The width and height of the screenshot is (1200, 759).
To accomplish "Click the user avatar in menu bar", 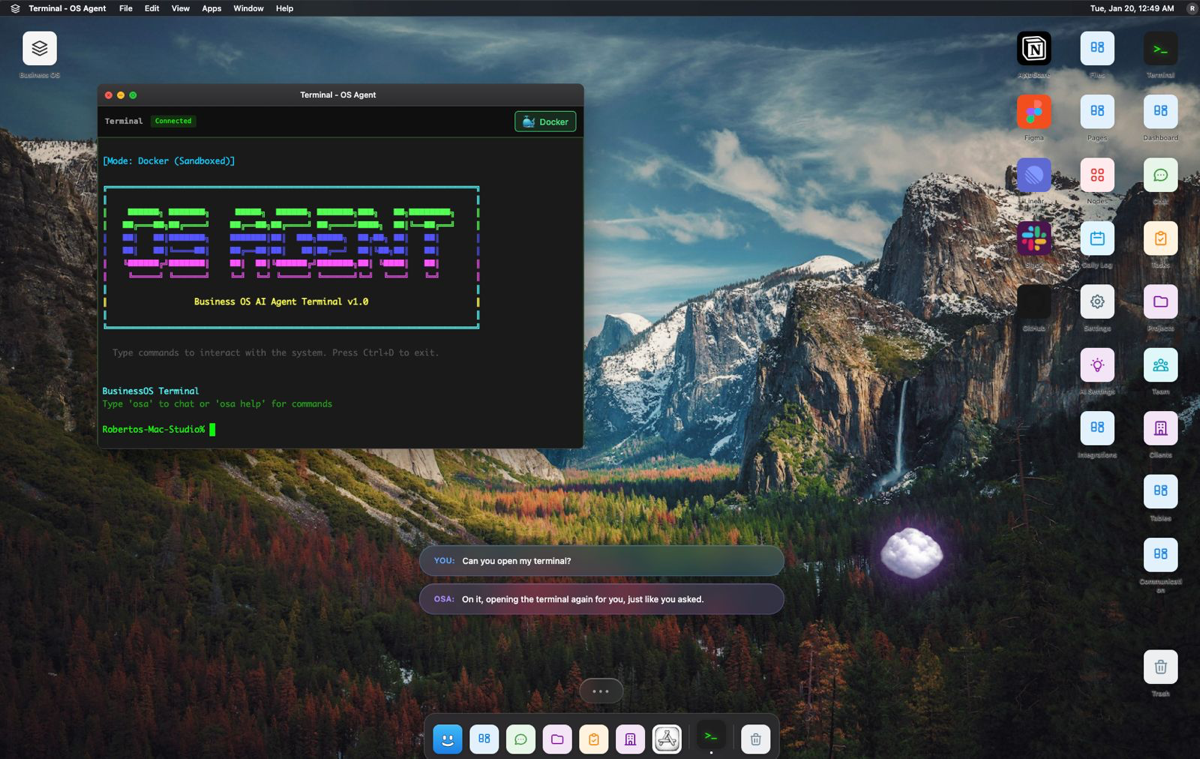I will pyautogui.click(x=1192, y=8).
